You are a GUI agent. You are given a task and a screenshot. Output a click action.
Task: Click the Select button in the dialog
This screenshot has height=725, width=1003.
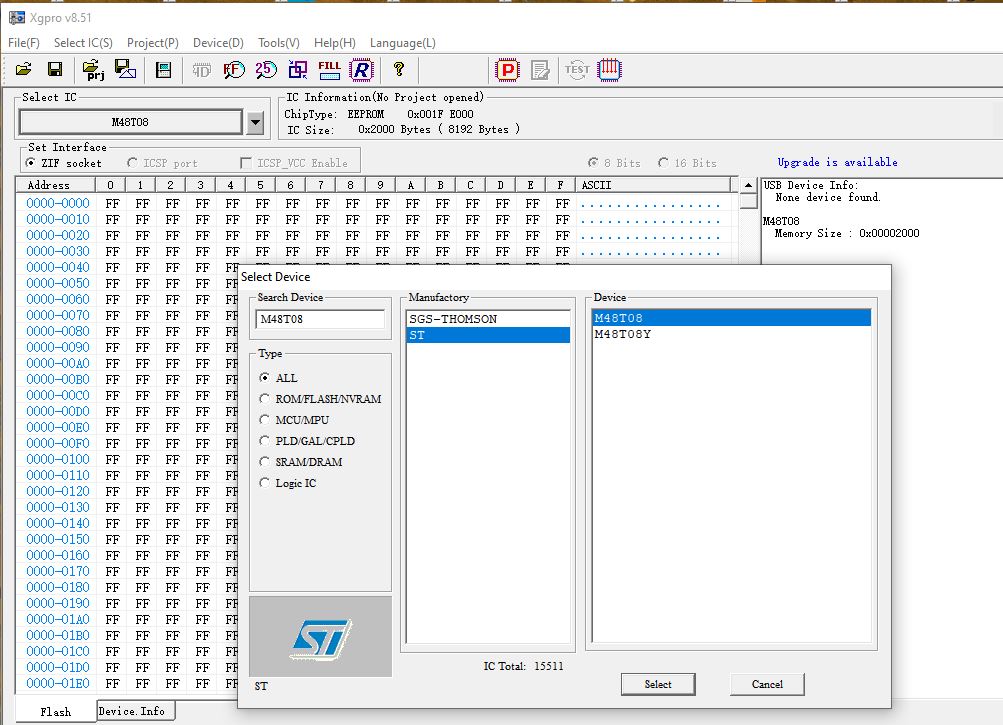[x=658, y=684]
